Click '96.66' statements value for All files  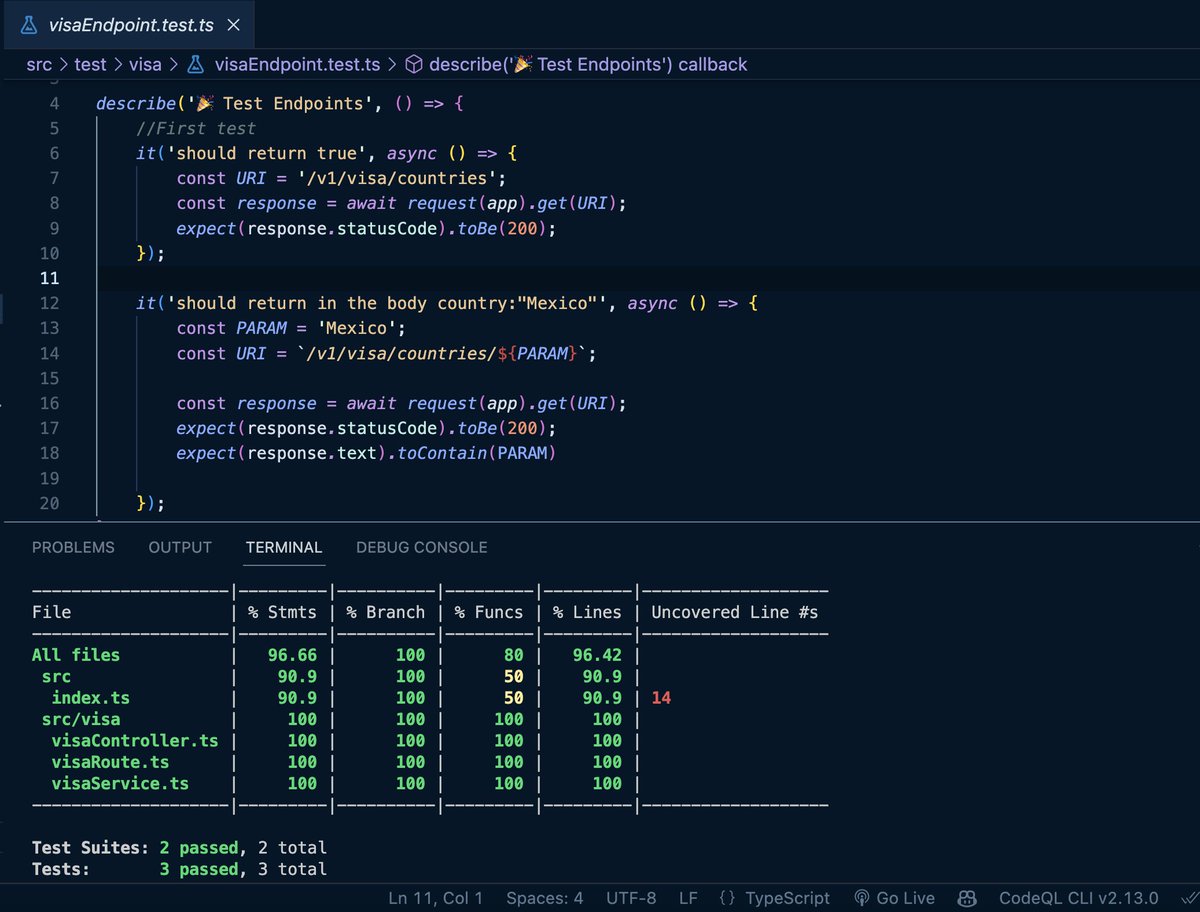point(292,655)
